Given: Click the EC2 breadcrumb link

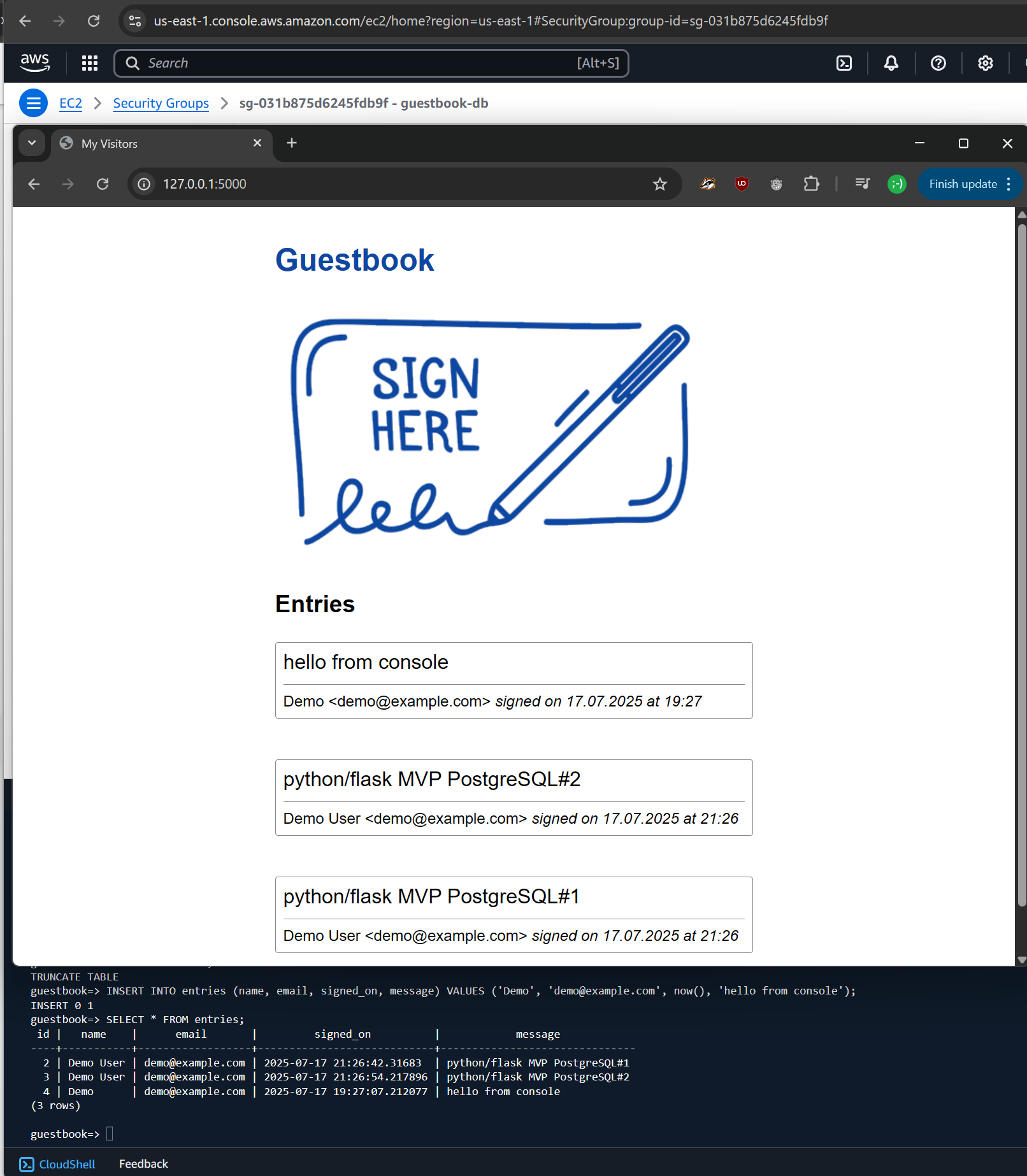Looking at the screenshot, I should 70,103.
